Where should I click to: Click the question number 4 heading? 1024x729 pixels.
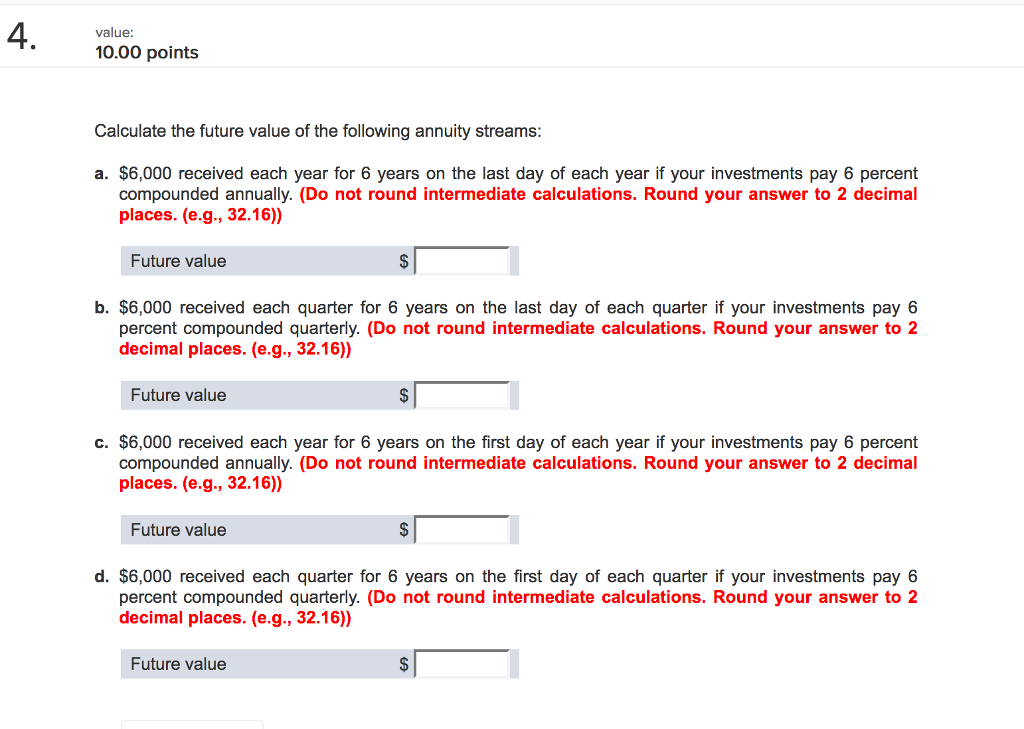[x=18, y=35]
